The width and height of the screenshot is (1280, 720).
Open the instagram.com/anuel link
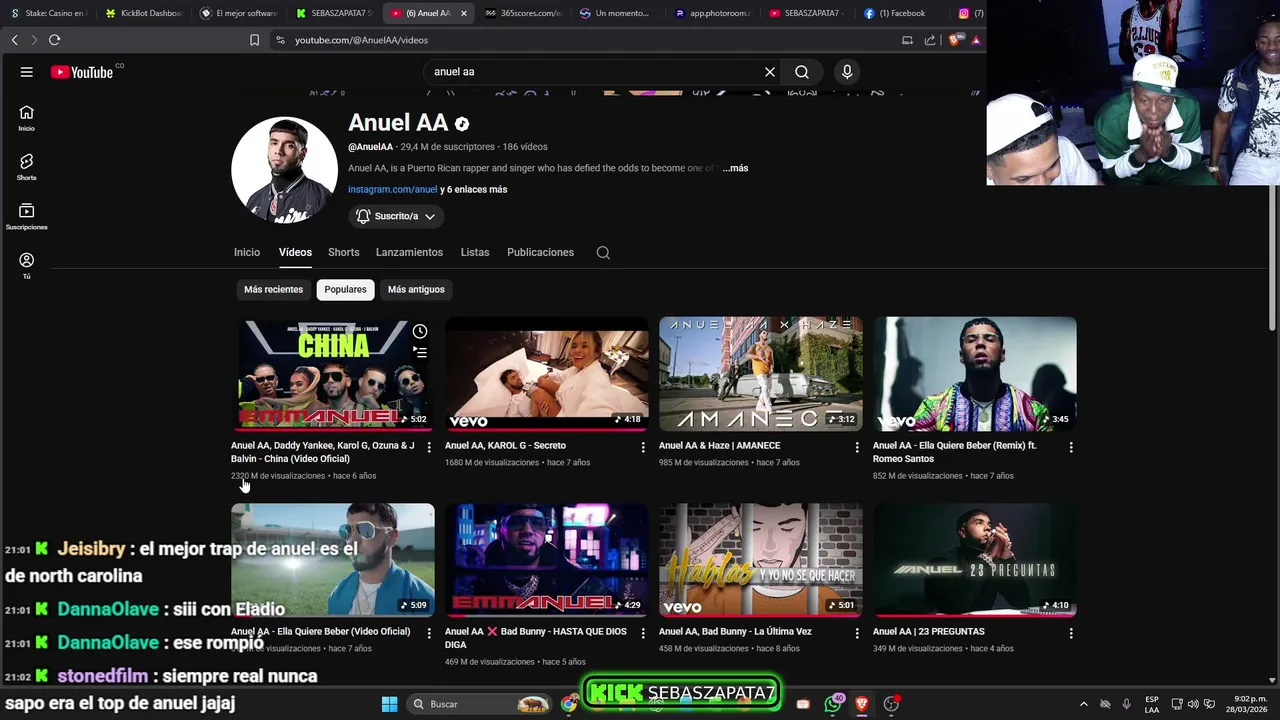point(392,190)
